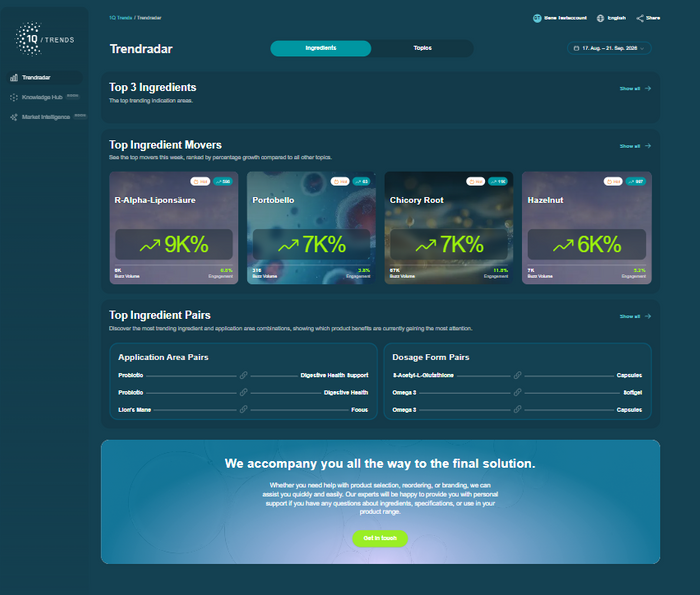Screen dimensions: 700x595
Task: Click the Get in touch button
Action: (x=380, y=538)
